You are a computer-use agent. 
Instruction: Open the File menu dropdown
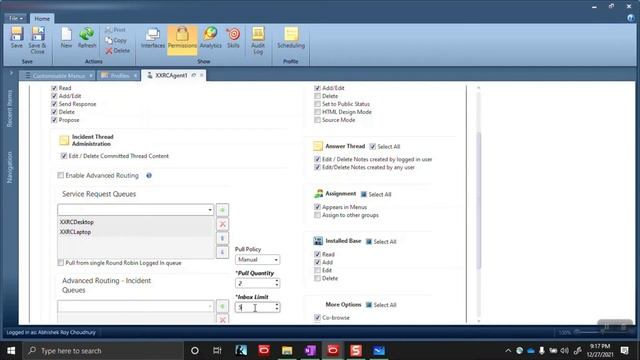(x=16, y=18)
